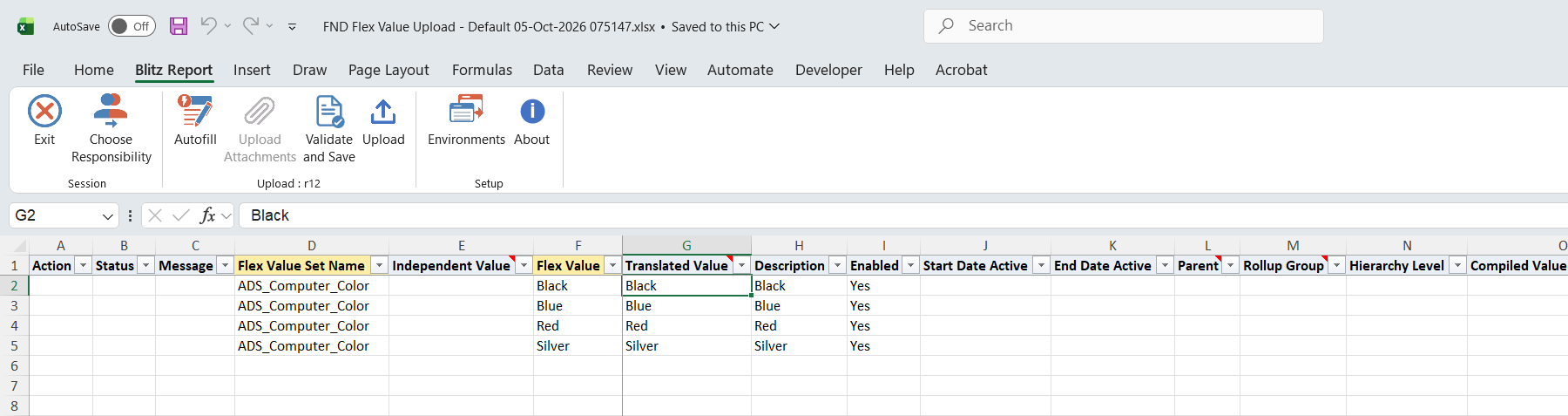Viewport: 1568px width, 416px height.
Task: Open End Date Active filter dropdown
Action: (1165, 265)
